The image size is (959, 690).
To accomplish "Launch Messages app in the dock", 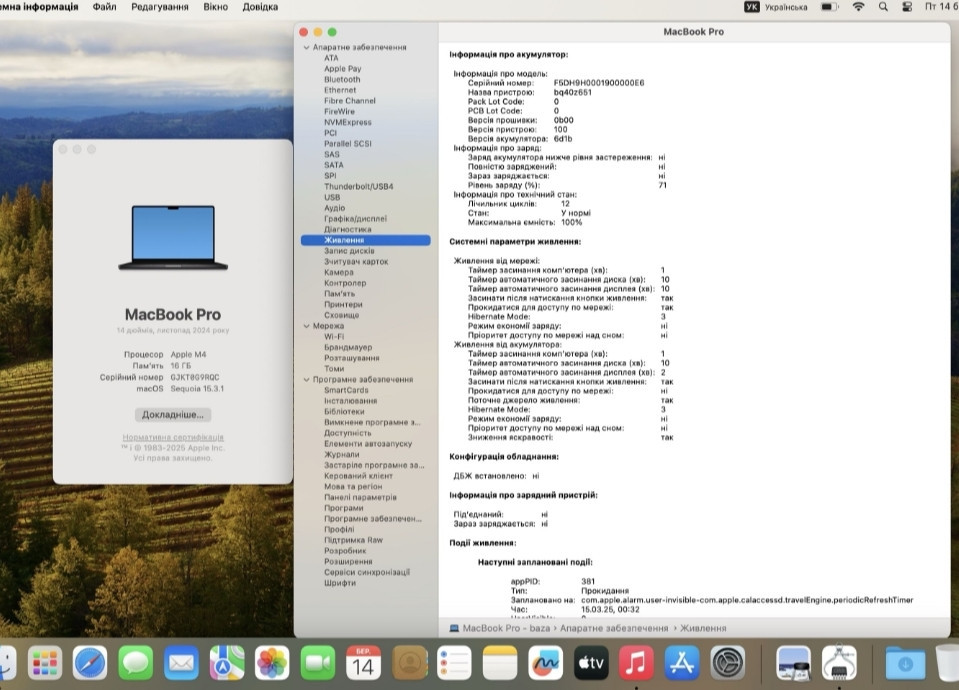I will click(x=135, y=662).
